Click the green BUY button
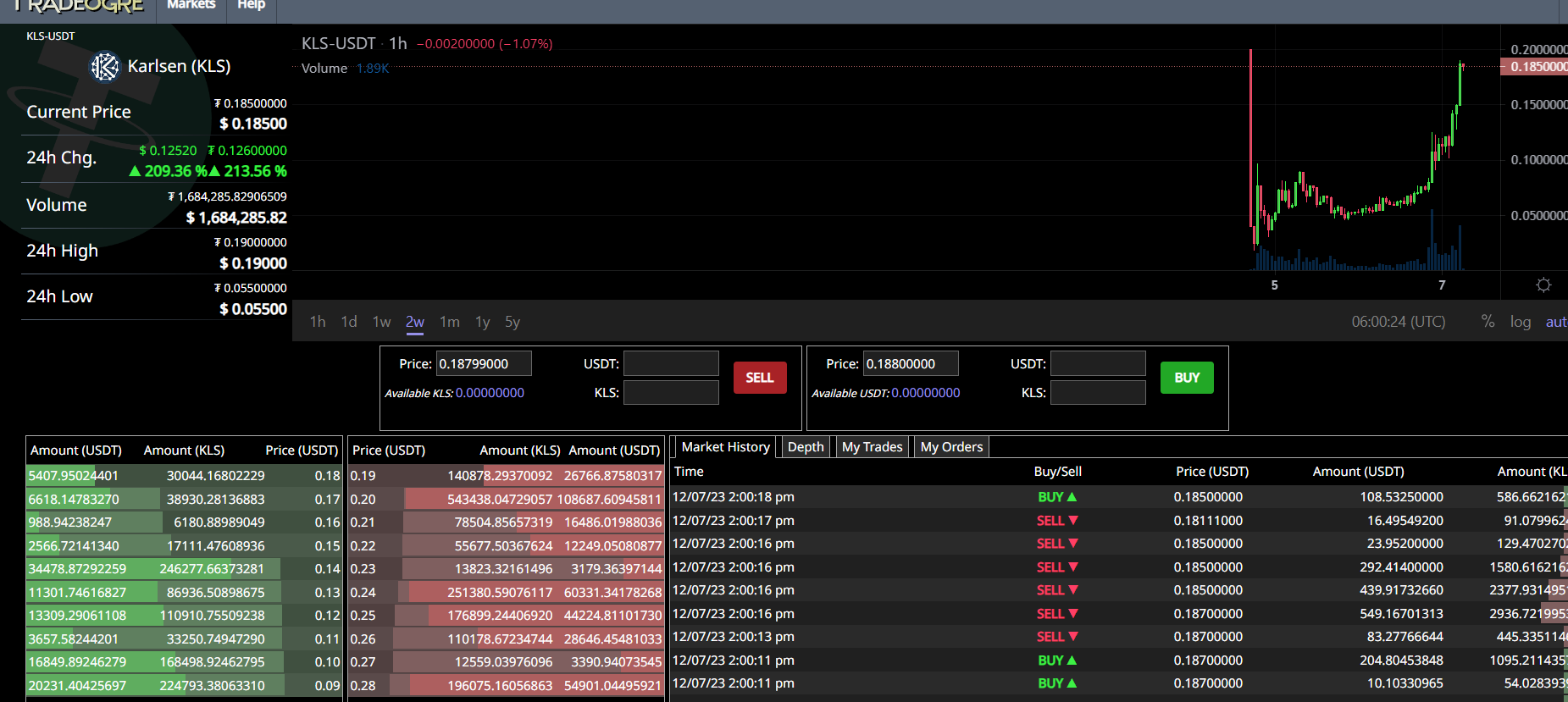 [1187, 378]
